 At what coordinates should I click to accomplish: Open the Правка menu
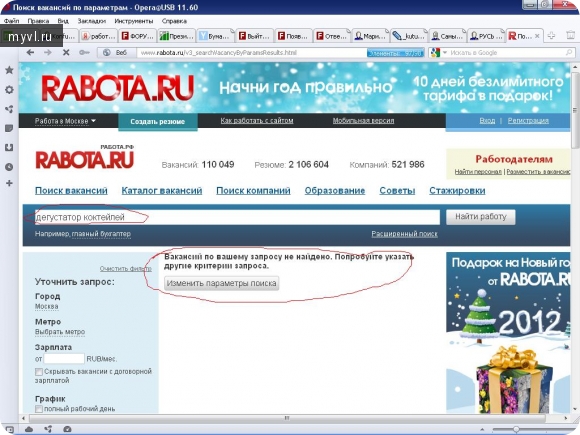coord(38,21)
